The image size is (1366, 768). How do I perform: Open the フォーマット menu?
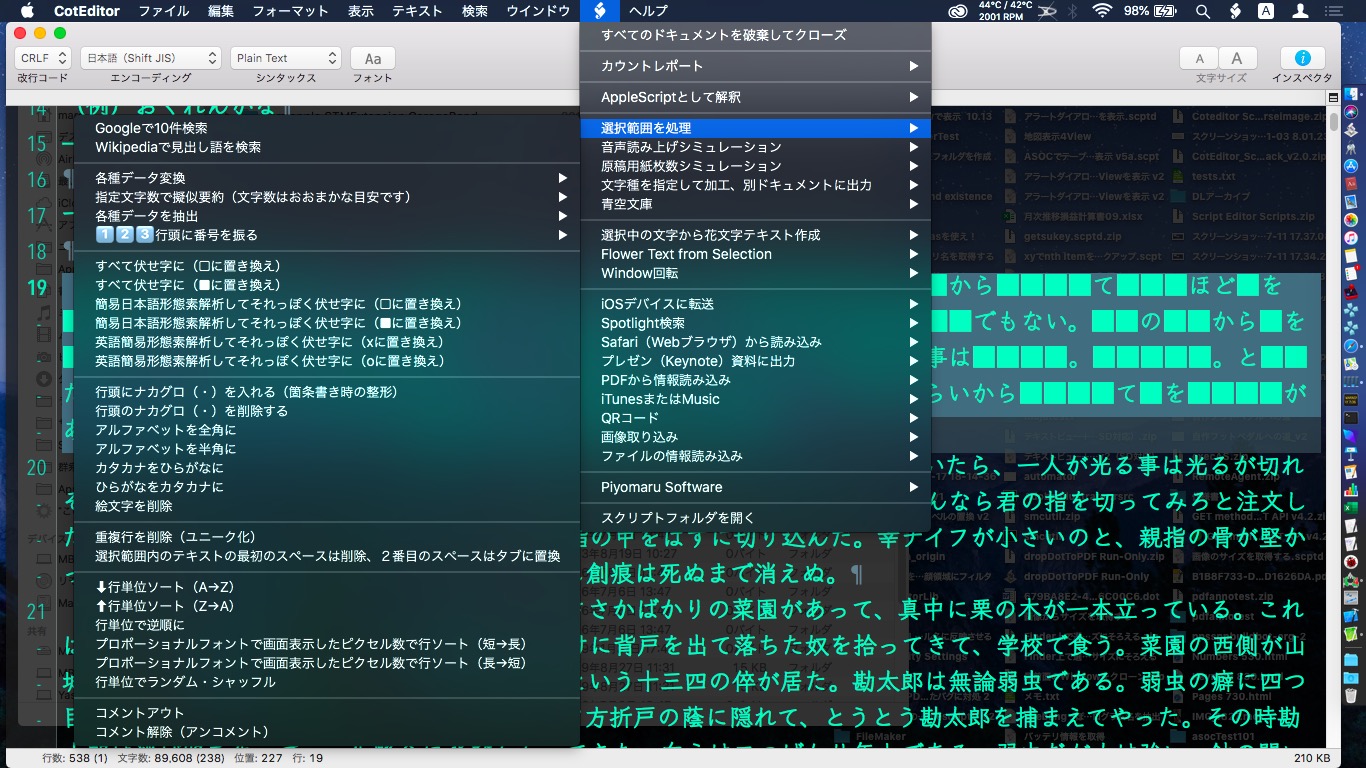[290, 11]
